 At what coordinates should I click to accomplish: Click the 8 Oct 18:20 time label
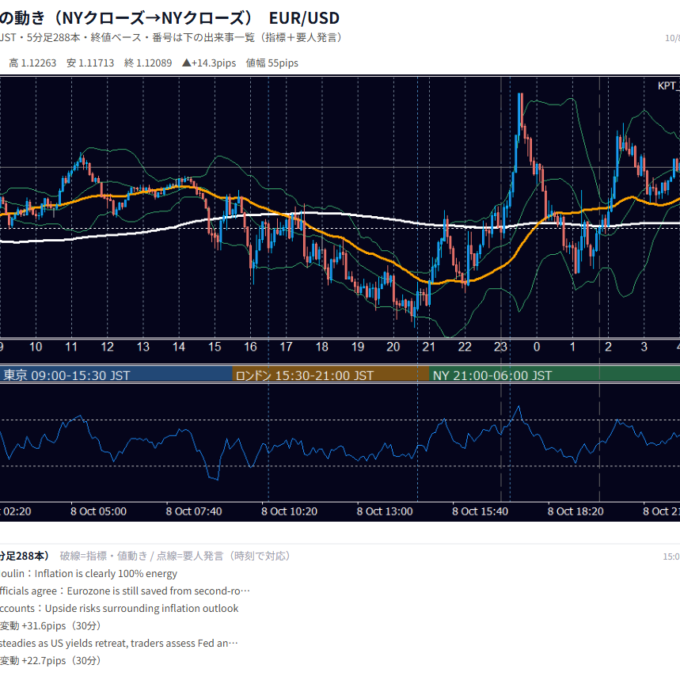coord(575,512)
